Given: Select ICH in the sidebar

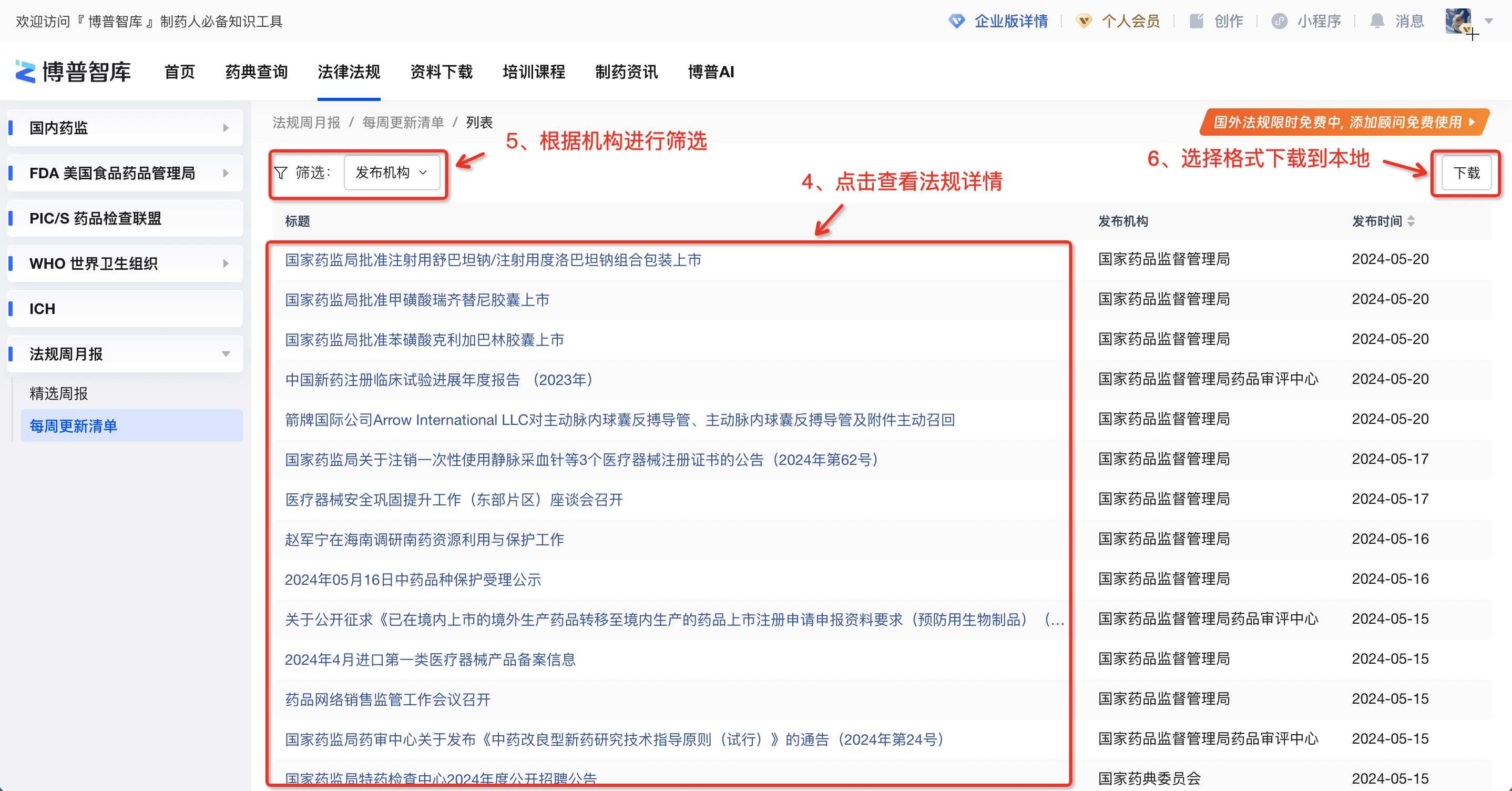Looking at the screenshot, I should point(125,308).
